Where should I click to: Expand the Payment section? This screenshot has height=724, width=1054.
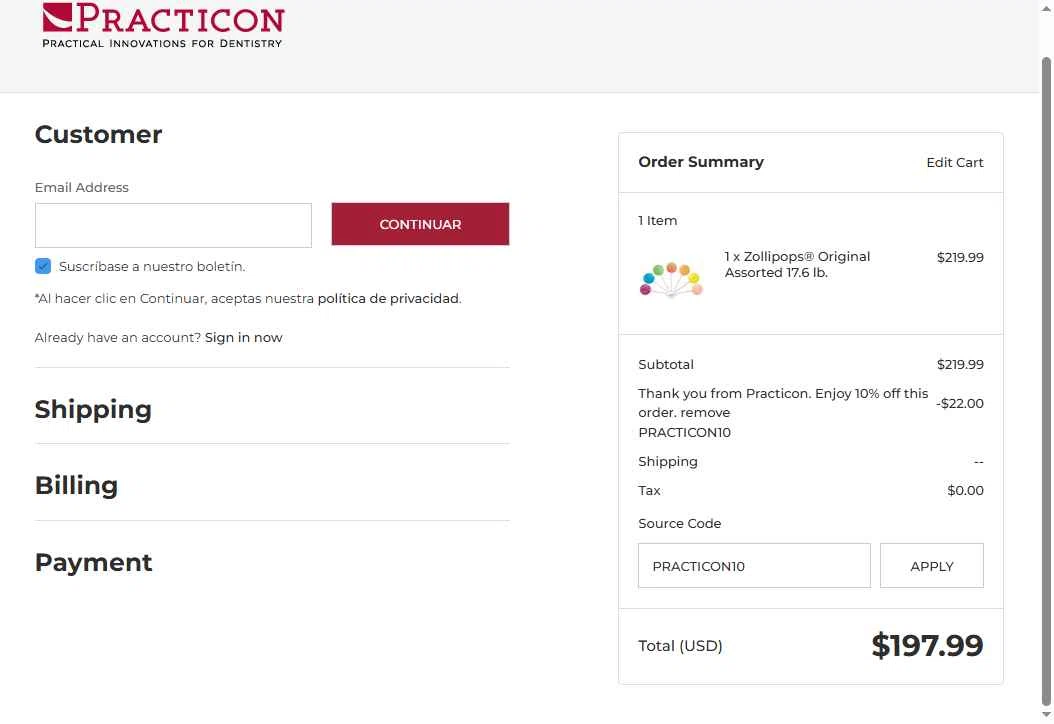click(x=93, y=563)
